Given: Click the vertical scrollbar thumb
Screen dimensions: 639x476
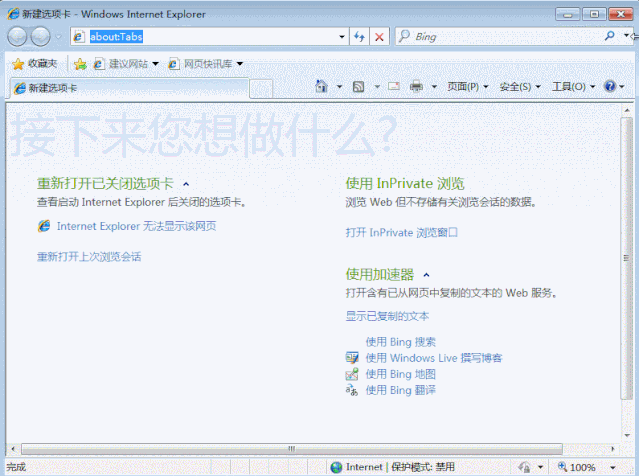Looking at the screenshot, I should (x=627, y=258).
